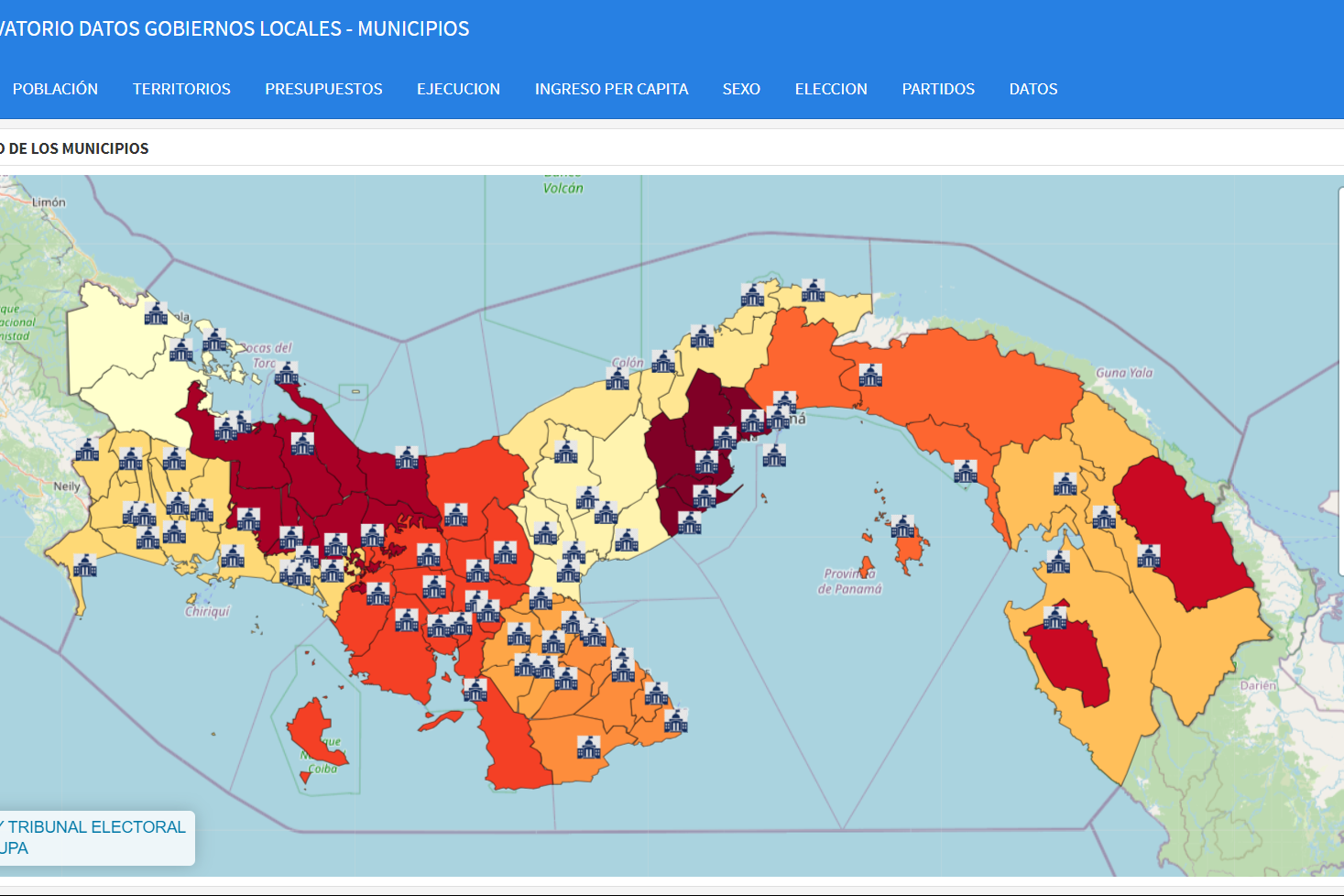The width and height of the screenshot is (1344, 896).
Task: Click the municipality icon in the bay below Panama City
Action: pos(774,455)
